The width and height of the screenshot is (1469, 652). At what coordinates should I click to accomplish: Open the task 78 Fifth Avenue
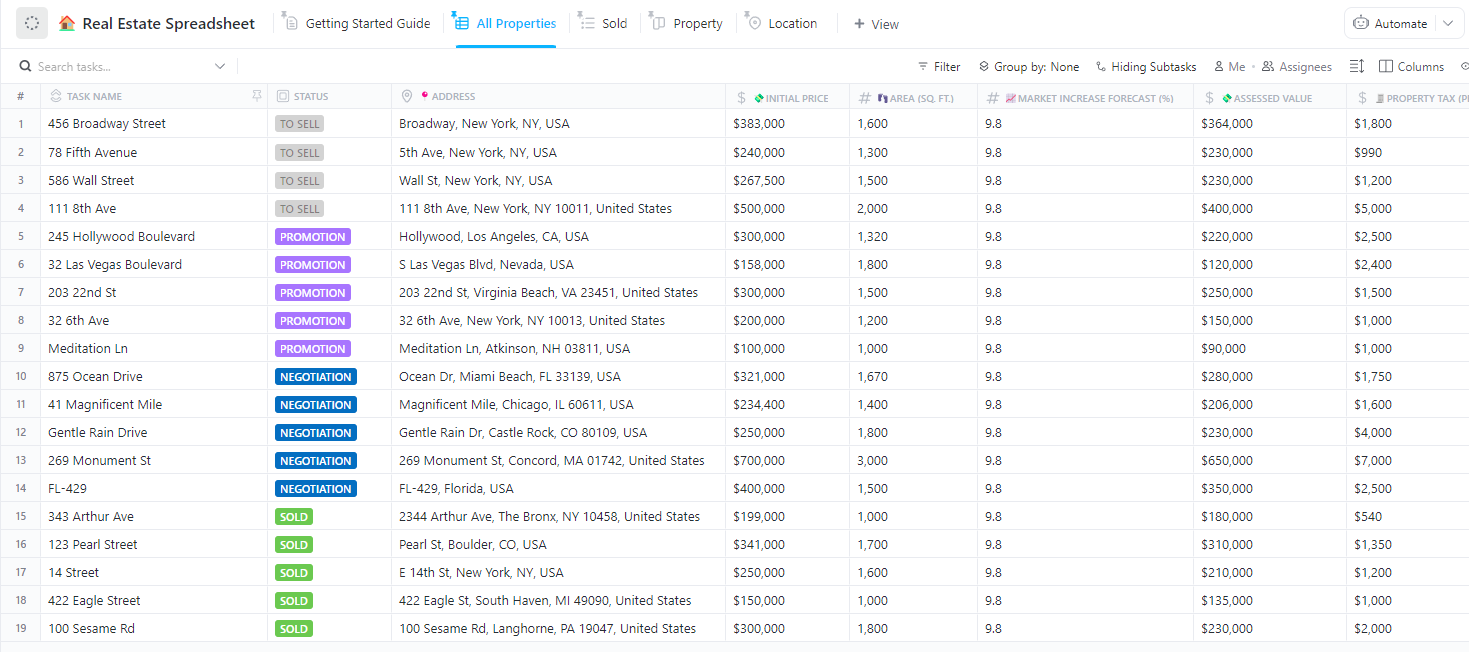click(92, 152)
